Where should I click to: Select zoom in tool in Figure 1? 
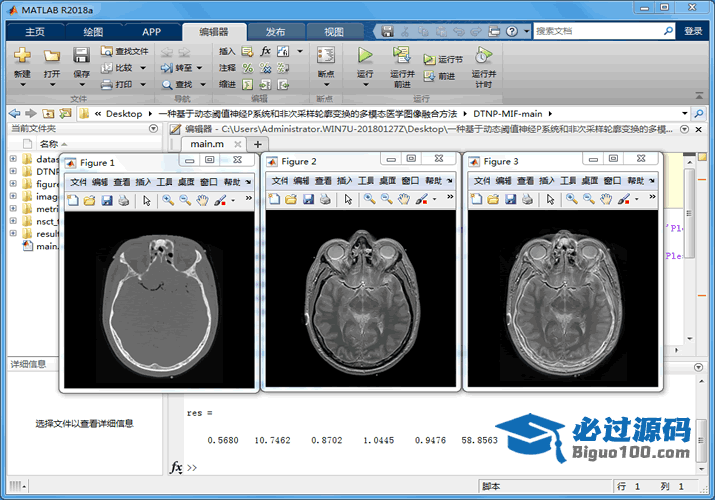(x=168, y=200)
